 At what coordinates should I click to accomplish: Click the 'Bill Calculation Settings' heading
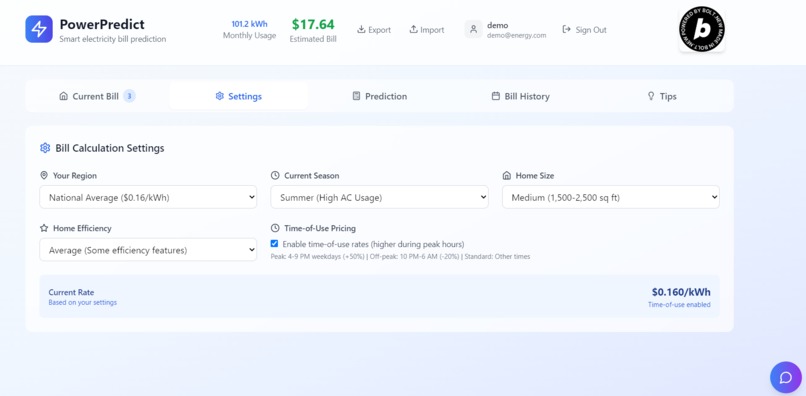pos(110,148)
